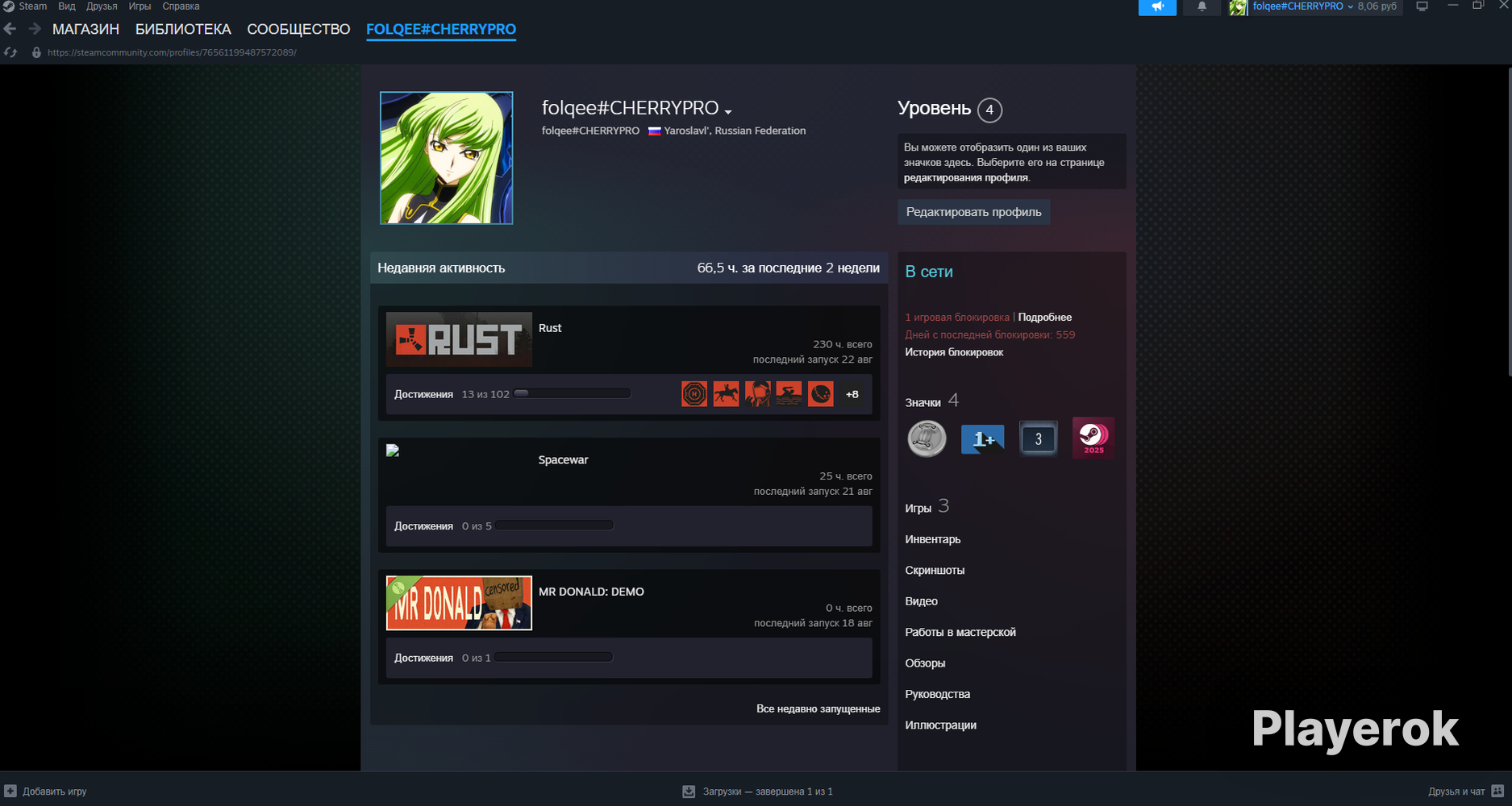Open the Иллюстрации link
1512x806 pixels.
click(x=940, y=725)
